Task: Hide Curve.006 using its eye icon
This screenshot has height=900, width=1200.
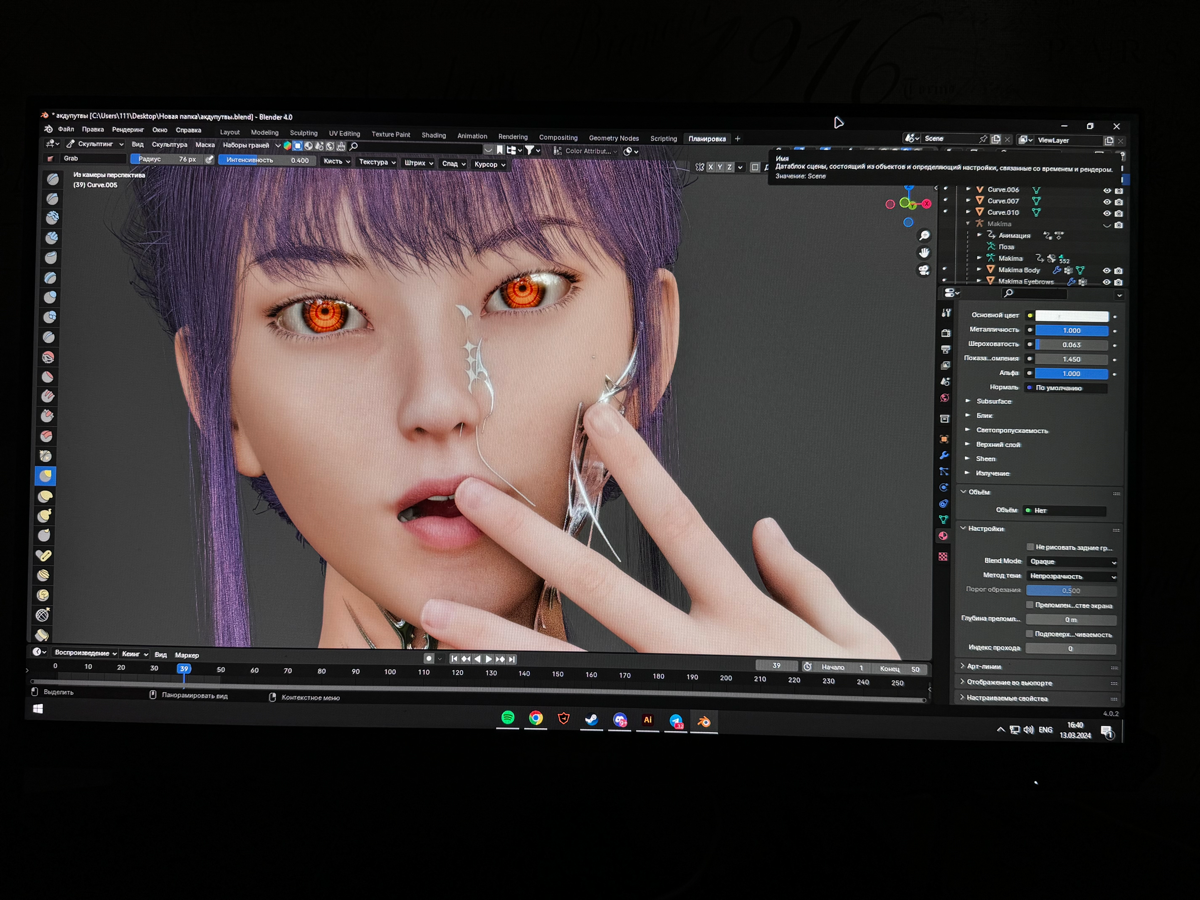Action: click(x=1106, y=190)
